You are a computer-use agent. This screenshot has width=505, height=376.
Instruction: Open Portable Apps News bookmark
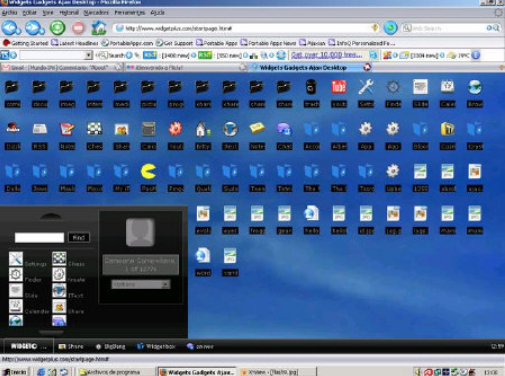(x=268, y=43)
